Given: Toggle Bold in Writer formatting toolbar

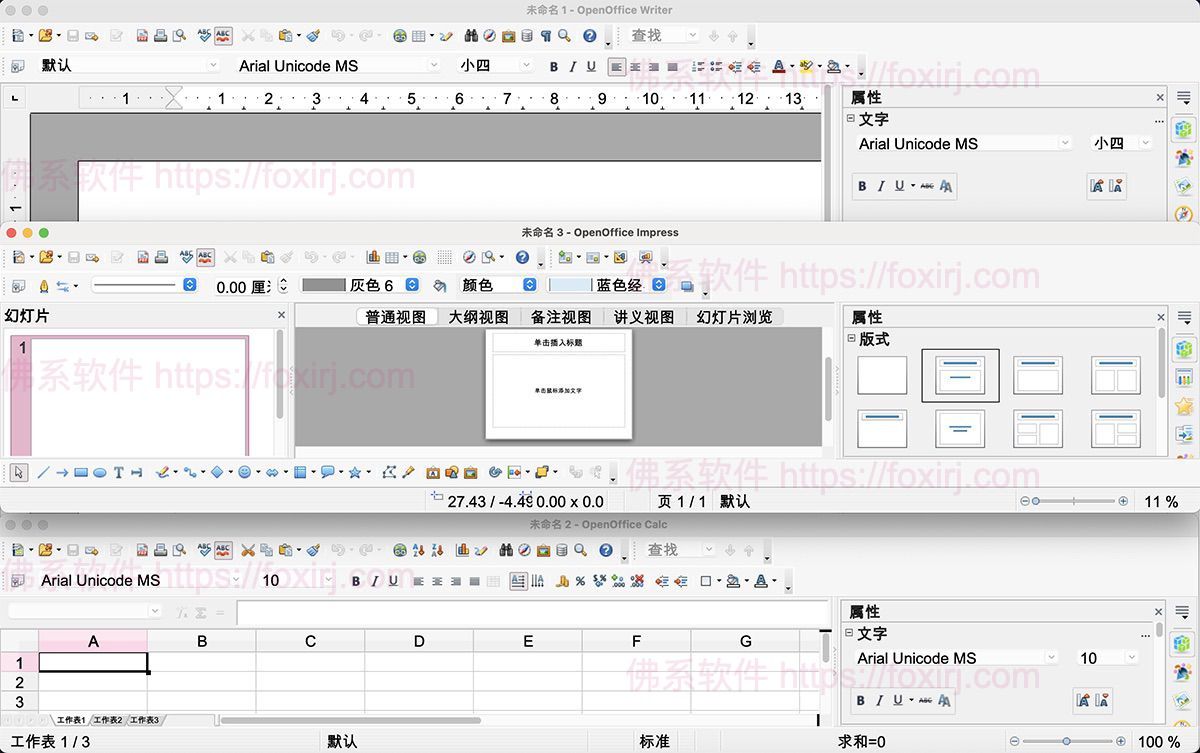Looking at the screenshot, I should [553, 67].
